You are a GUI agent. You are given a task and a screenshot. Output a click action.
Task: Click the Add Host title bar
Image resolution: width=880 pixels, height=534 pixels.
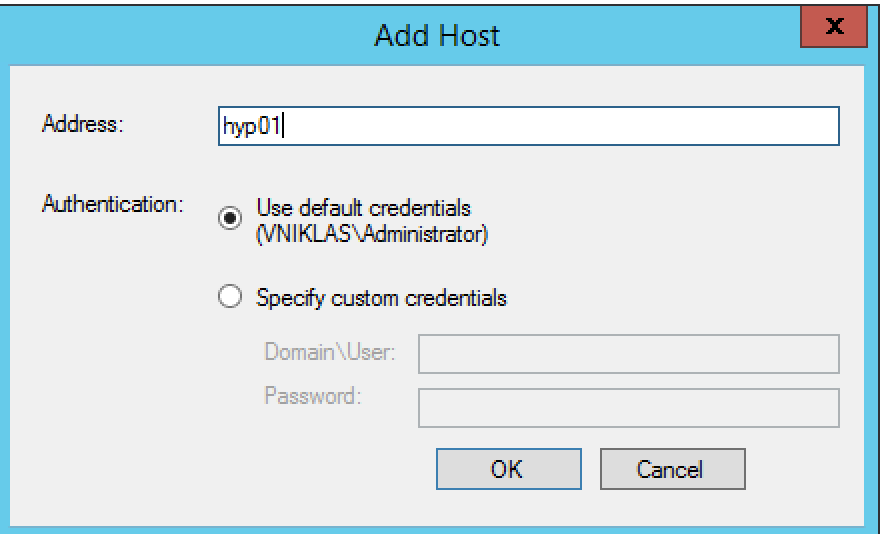(437, 35)
